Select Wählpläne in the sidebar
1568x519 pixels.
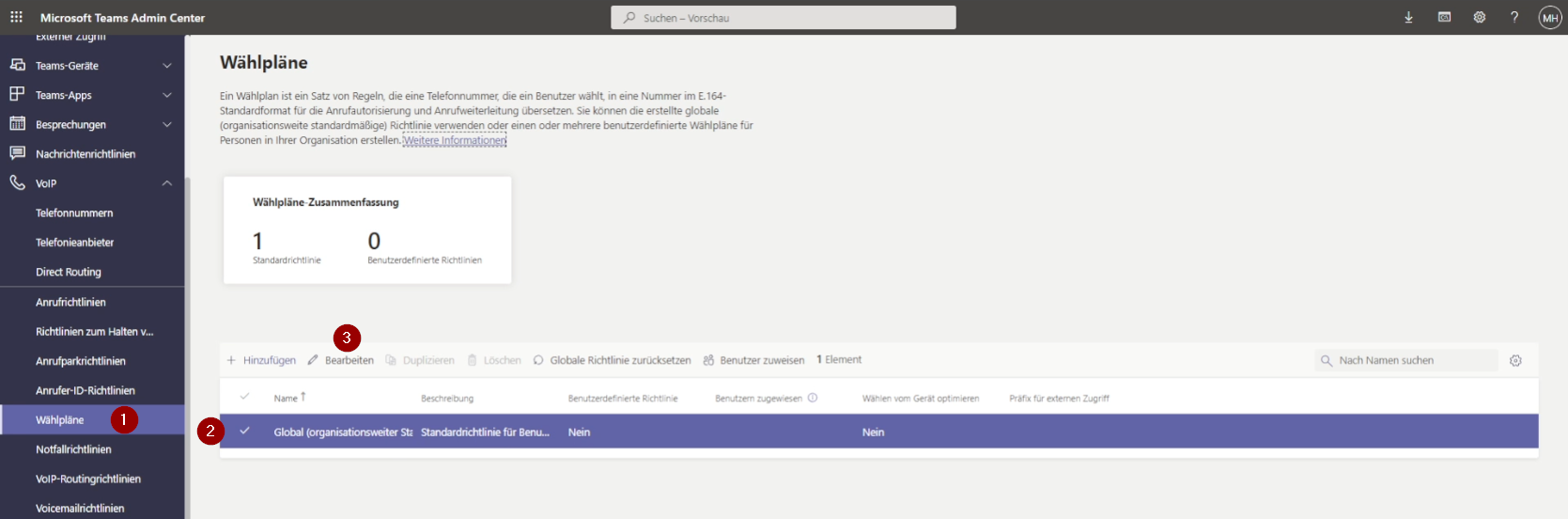[x=92, y=419]
